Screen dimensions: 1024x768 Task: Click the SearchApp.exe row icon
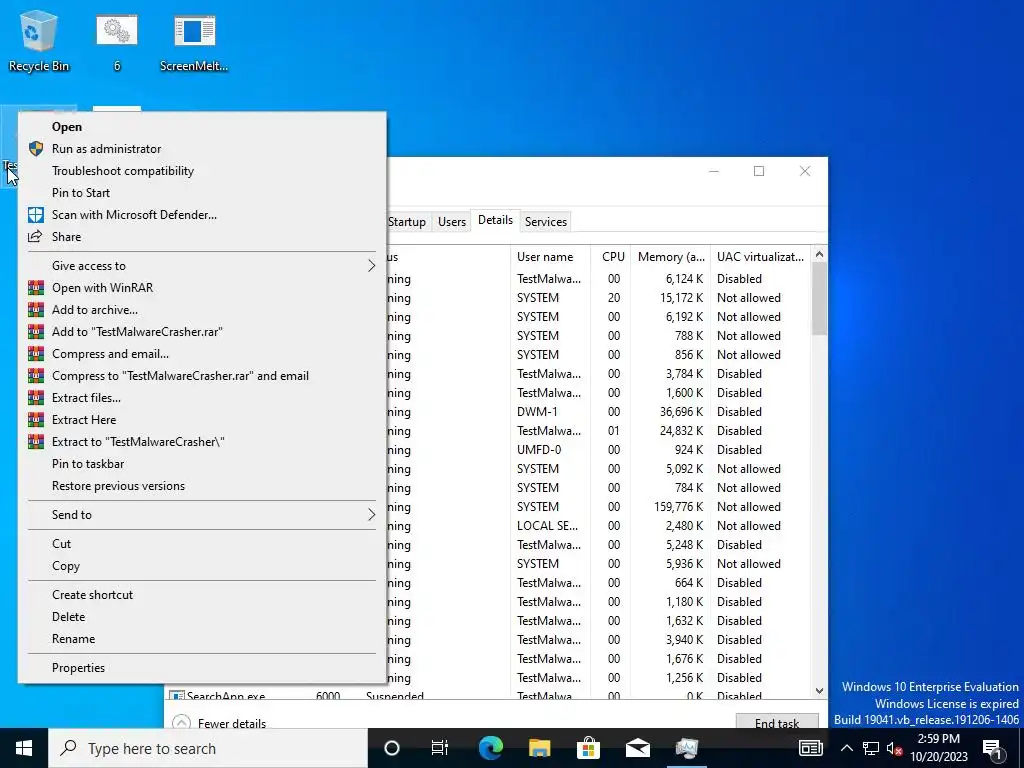point(176,696)
